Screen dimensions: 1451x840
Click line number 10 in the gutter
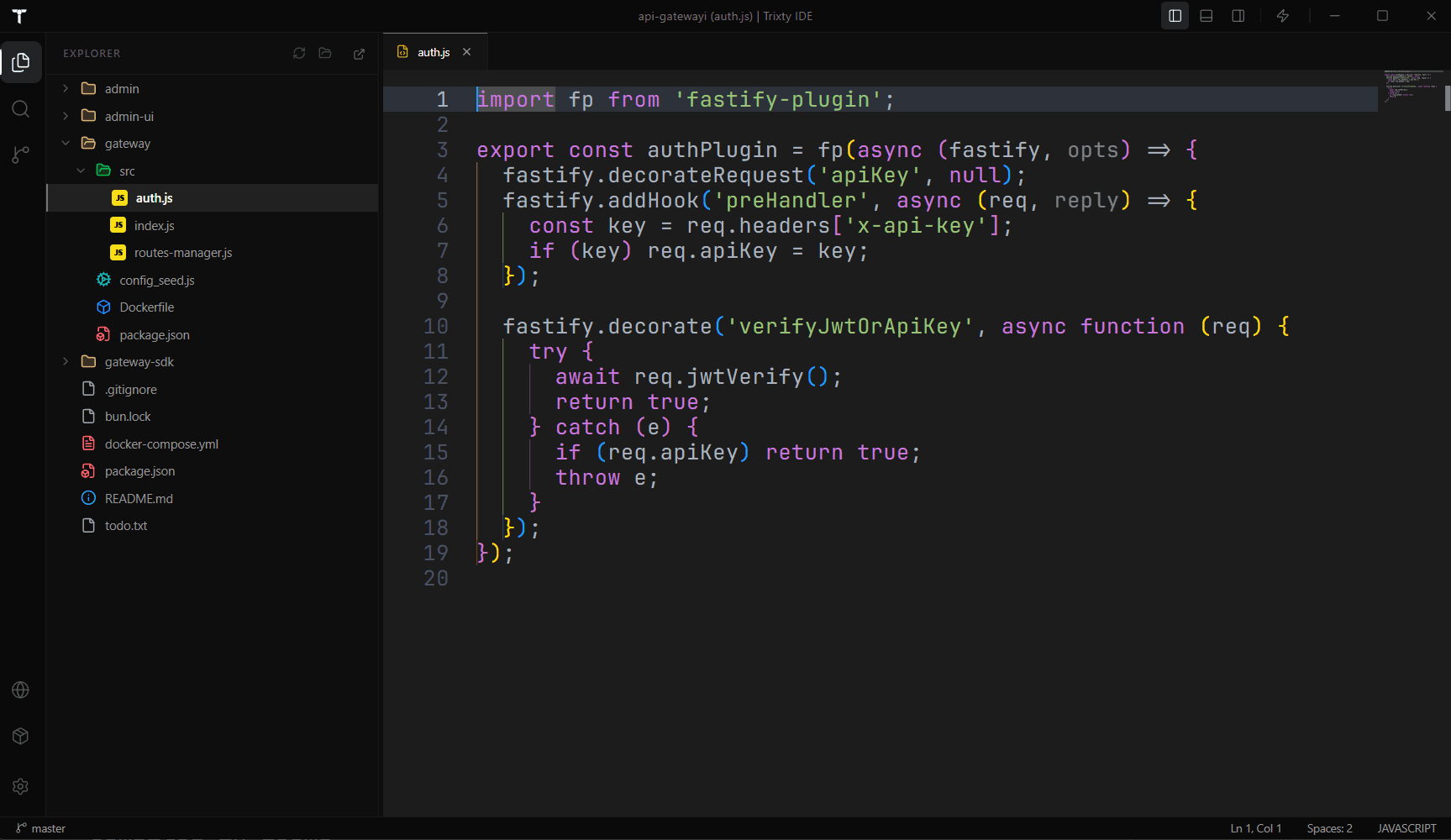click(436, 326)
